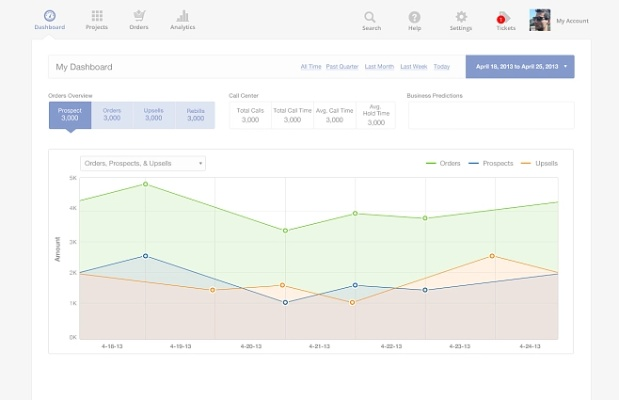Viewport: 619px width, 400px height.
Task: Open the Help question mark icon
Action: tap(414, 17)
